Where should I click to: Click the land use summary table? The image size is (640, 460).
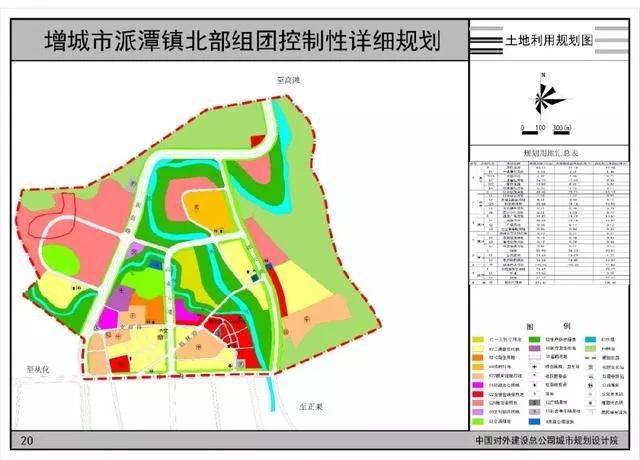tap(550, 223)
